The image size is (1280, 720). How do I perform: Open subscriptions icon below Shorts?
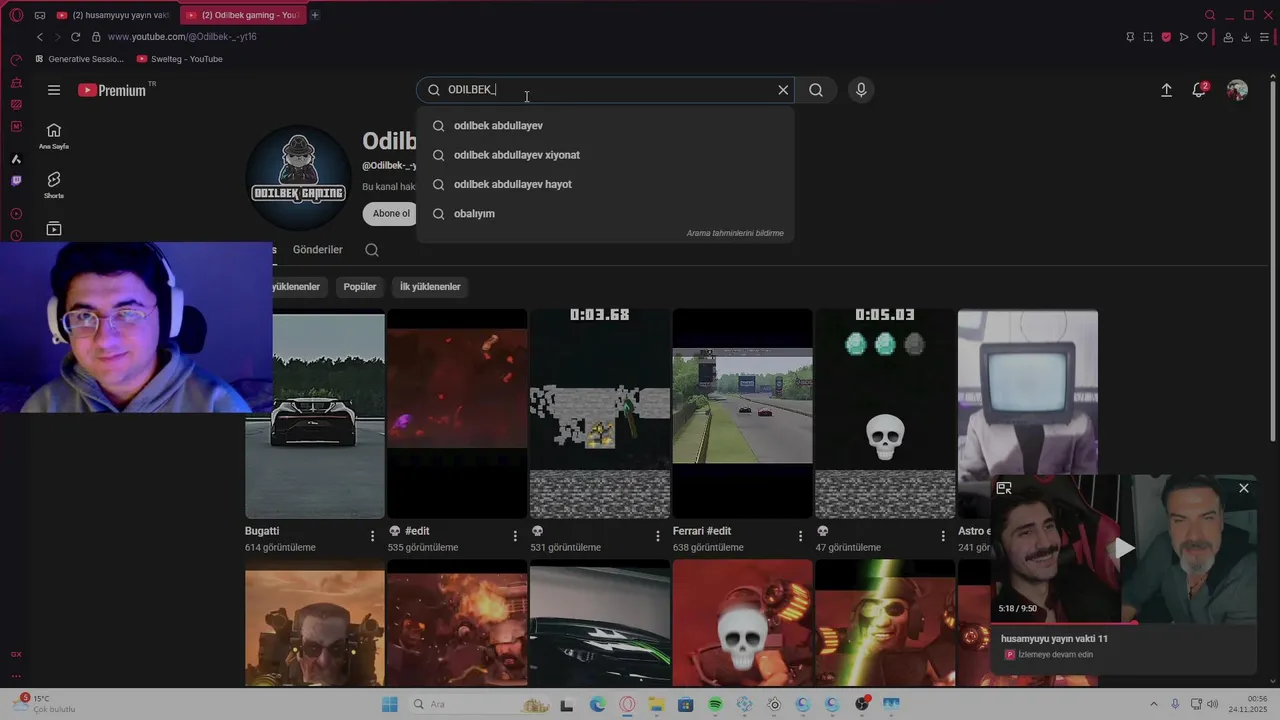[54, 229]
